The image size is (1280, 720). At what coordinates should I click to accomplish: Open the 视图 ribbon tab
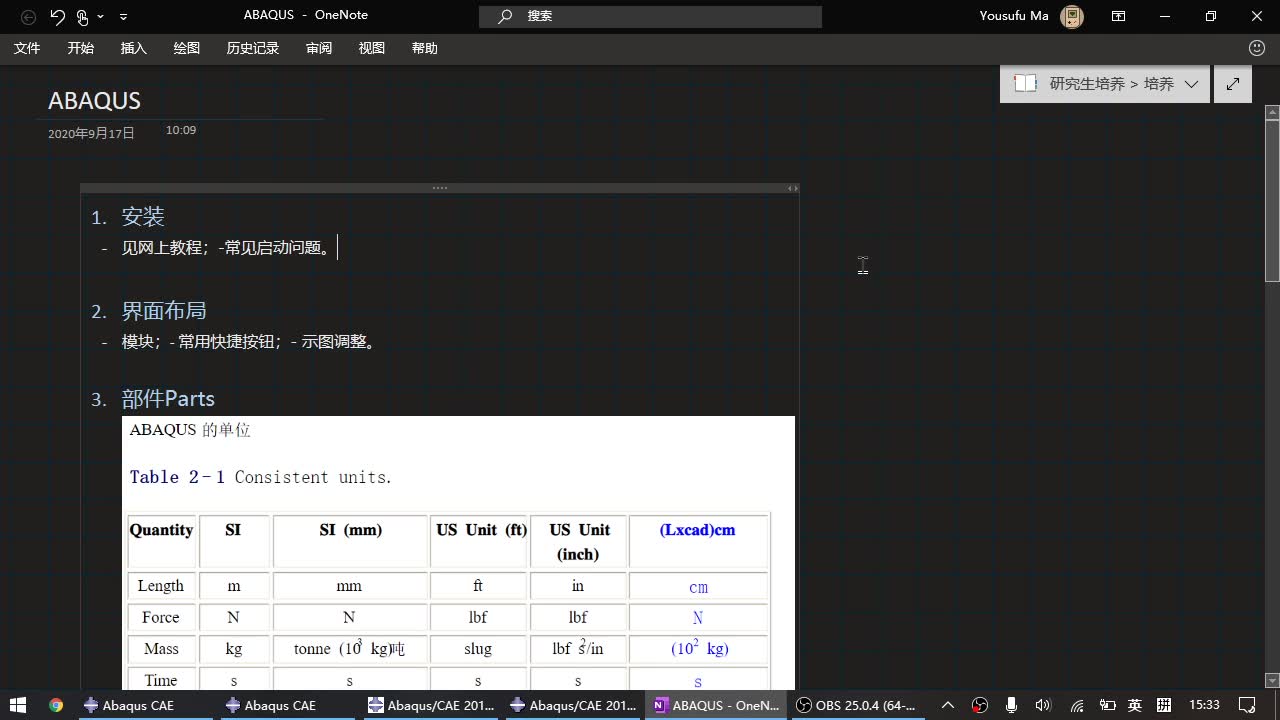(372, 48)
